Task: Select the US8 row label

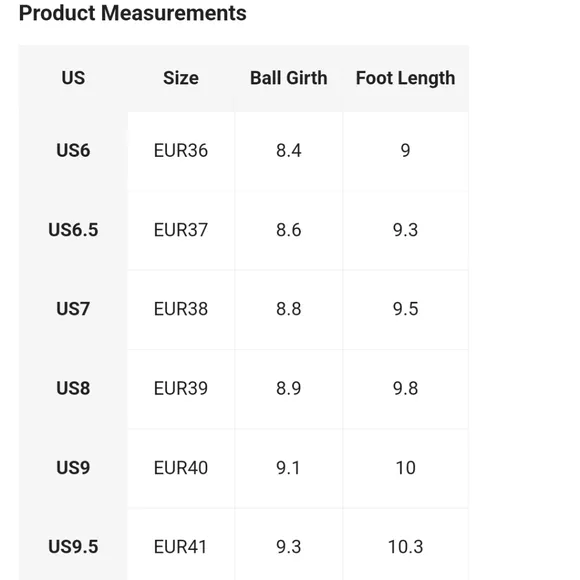Action: (73, 388)
